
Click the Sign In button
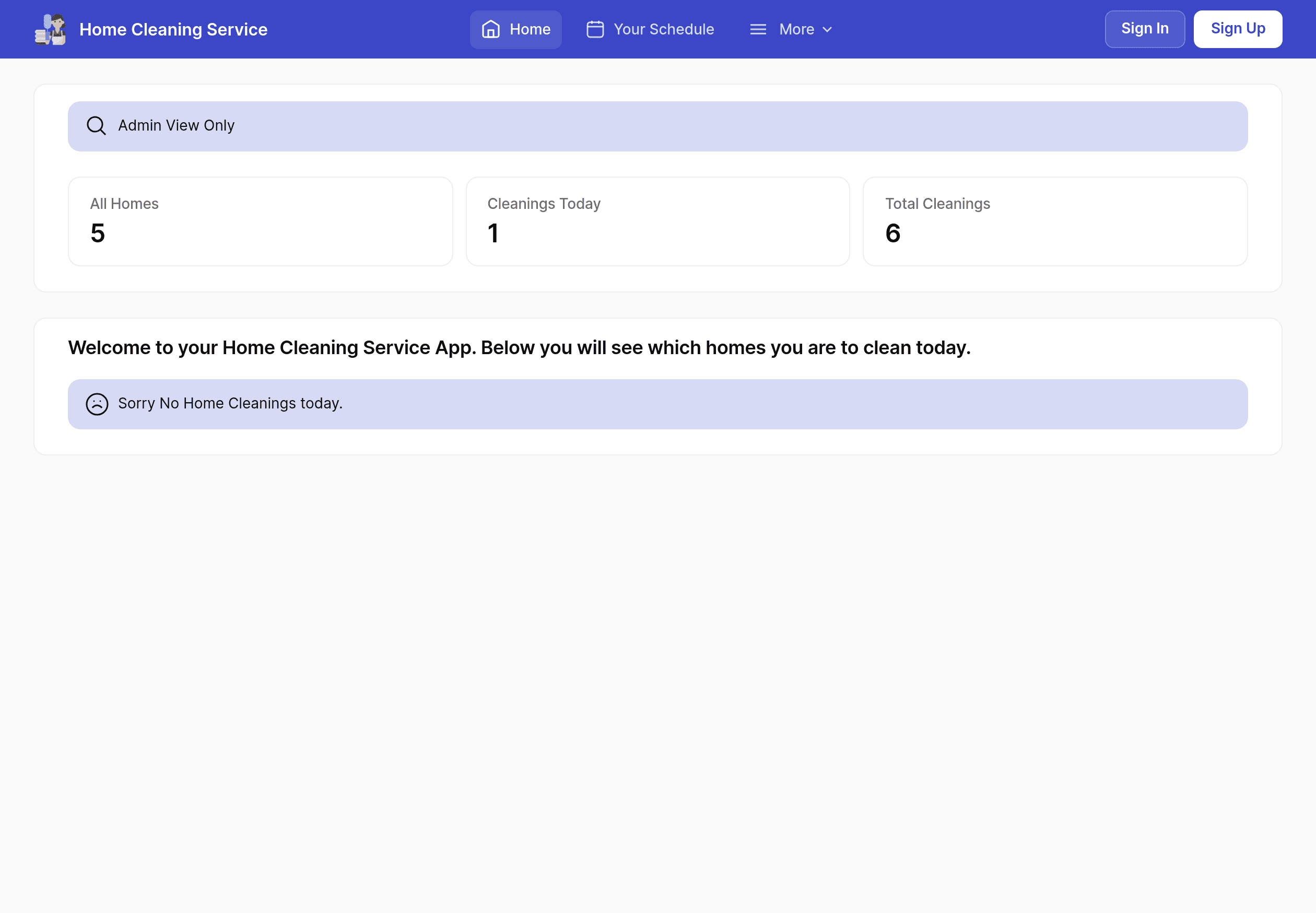(x=1145, y=29)
